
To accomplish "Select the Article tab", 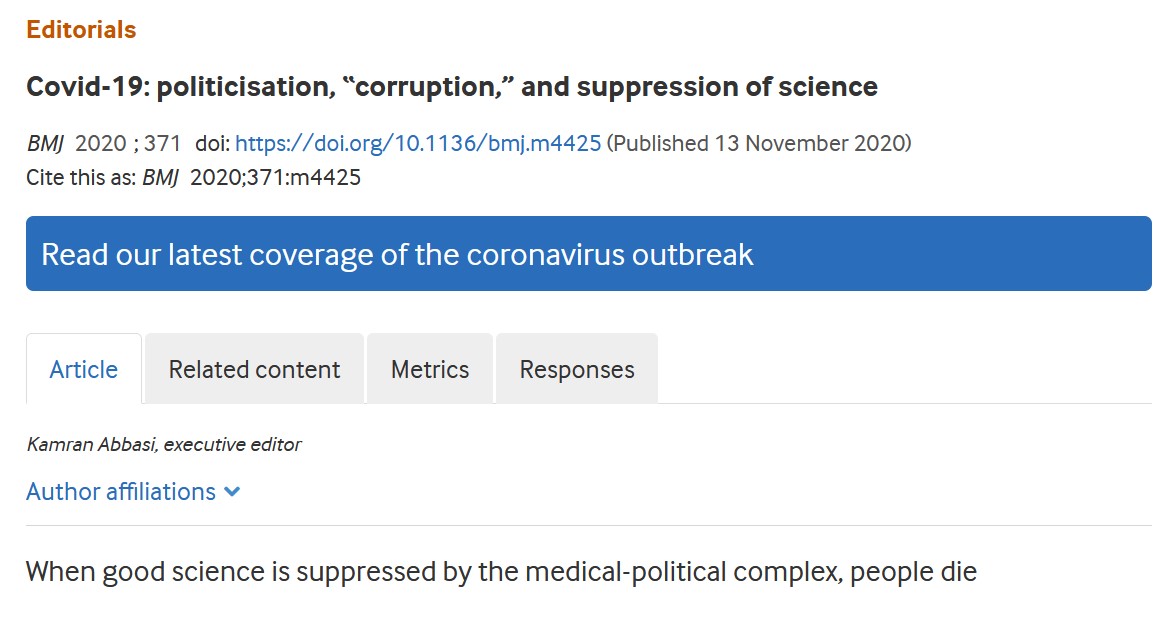I will pyautogui.click(x=84, y=370).
